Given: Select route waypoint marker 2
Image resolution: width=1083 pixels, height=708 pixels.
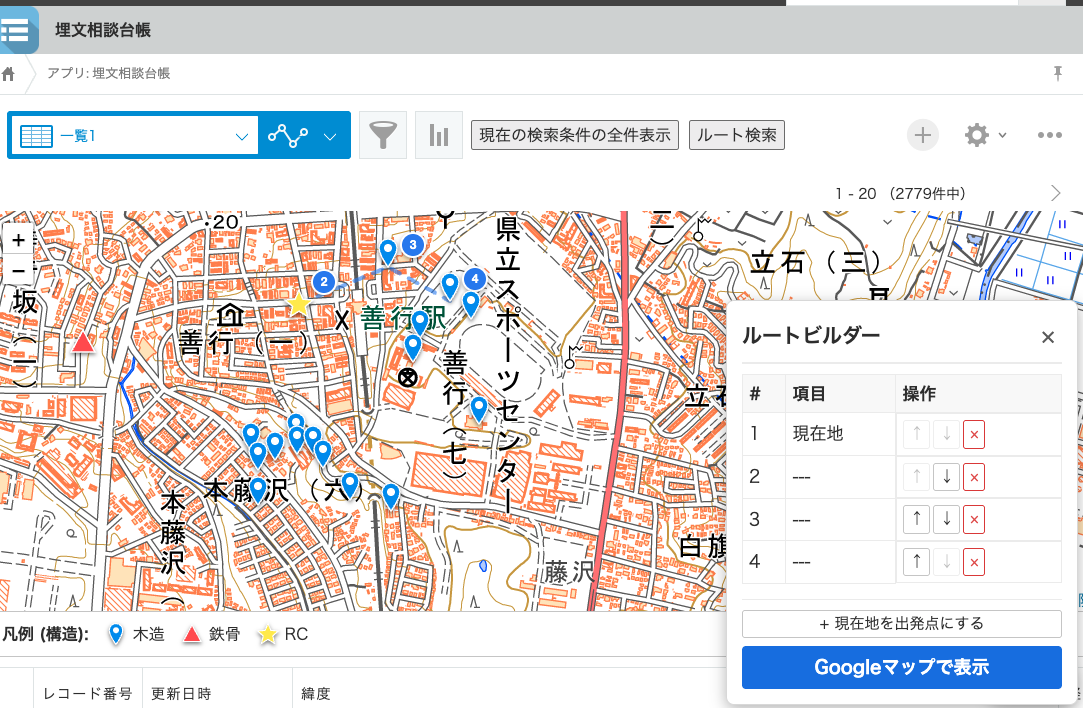Looking at the screenshot, I should click(323, 281).
